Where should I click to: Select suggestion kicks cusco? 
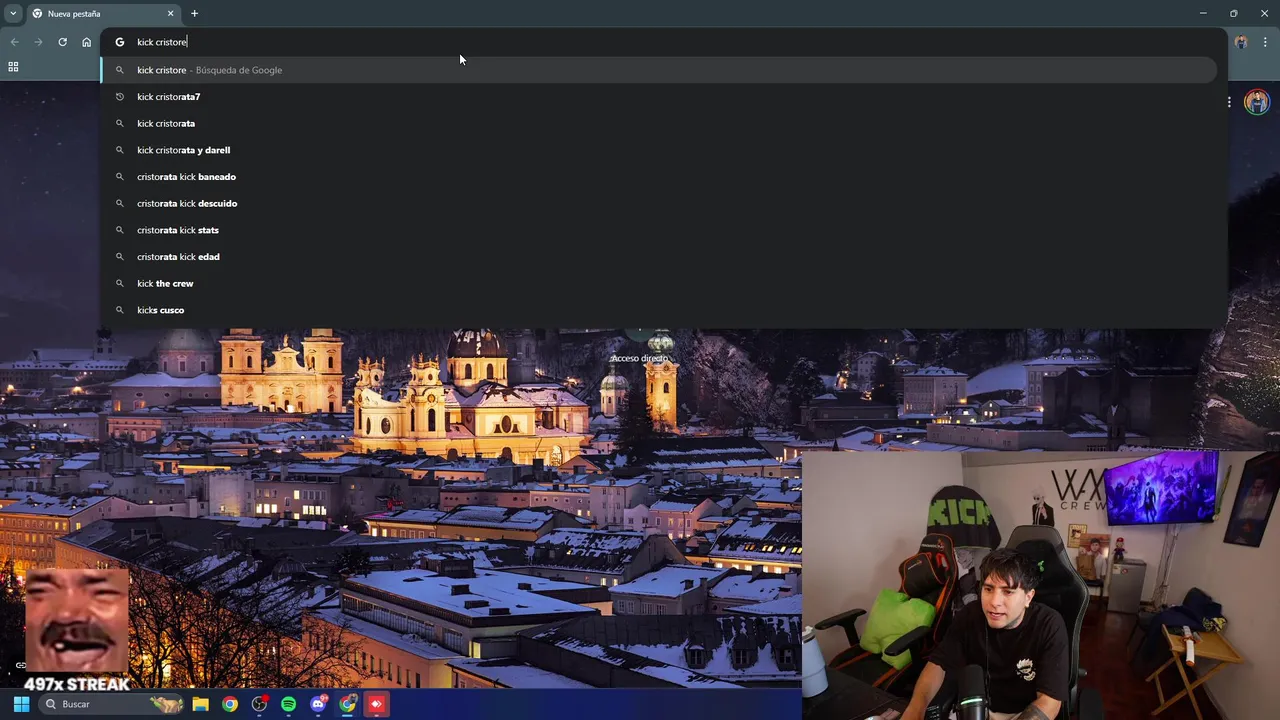pos(659,310)
